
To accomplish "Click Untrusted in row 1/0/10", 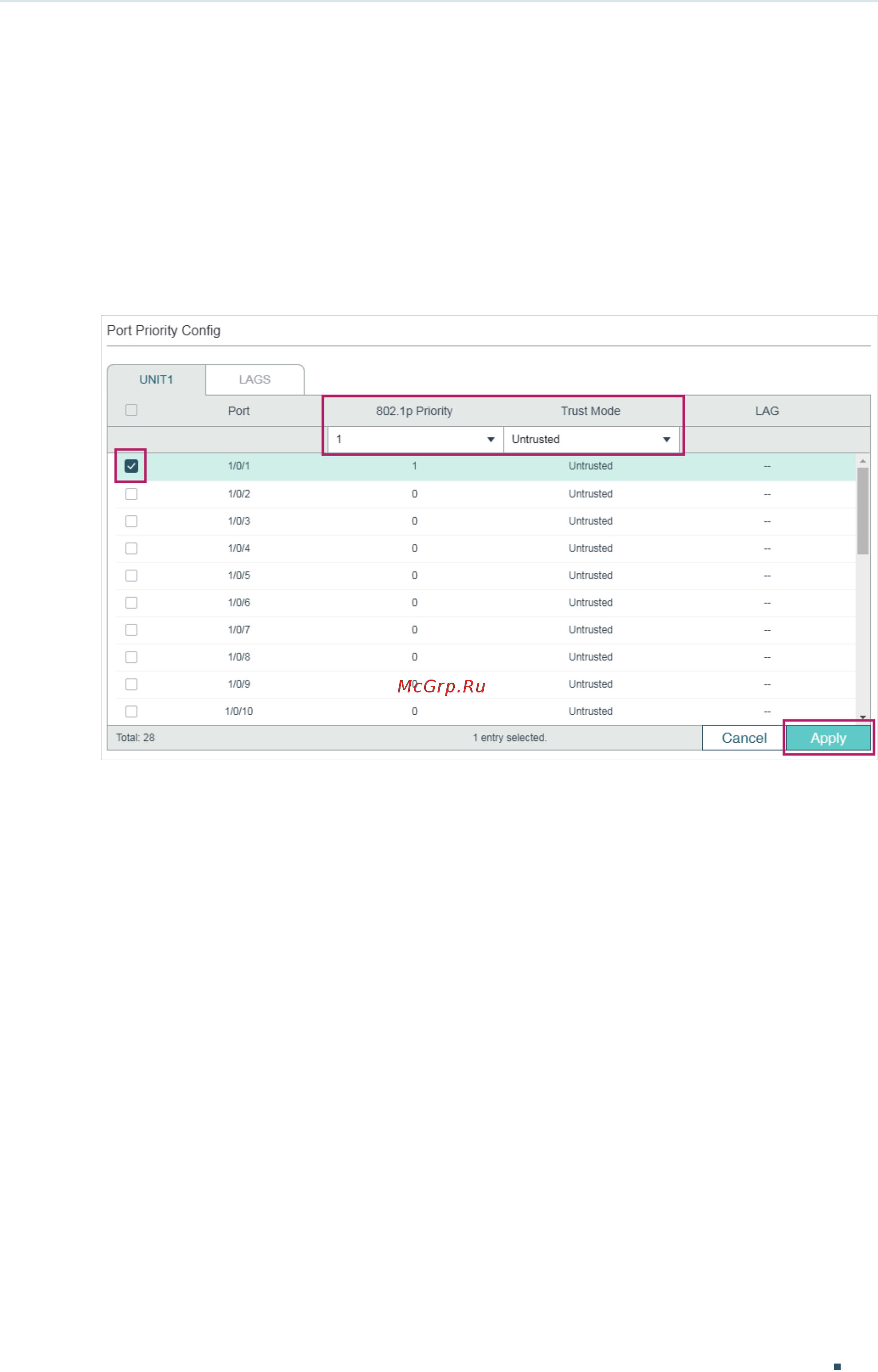I will tap(591, 711).
